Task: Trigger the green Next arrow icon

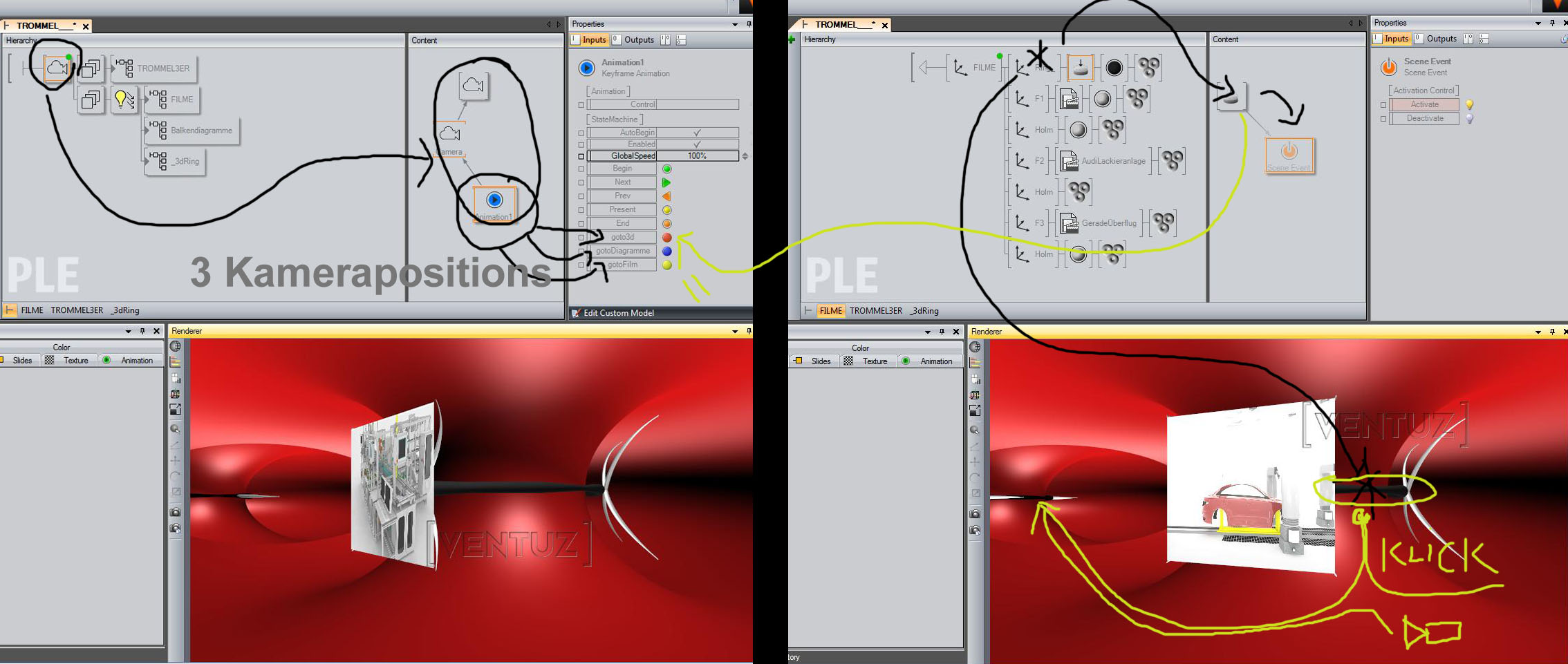Action: [x=666, y=182]
